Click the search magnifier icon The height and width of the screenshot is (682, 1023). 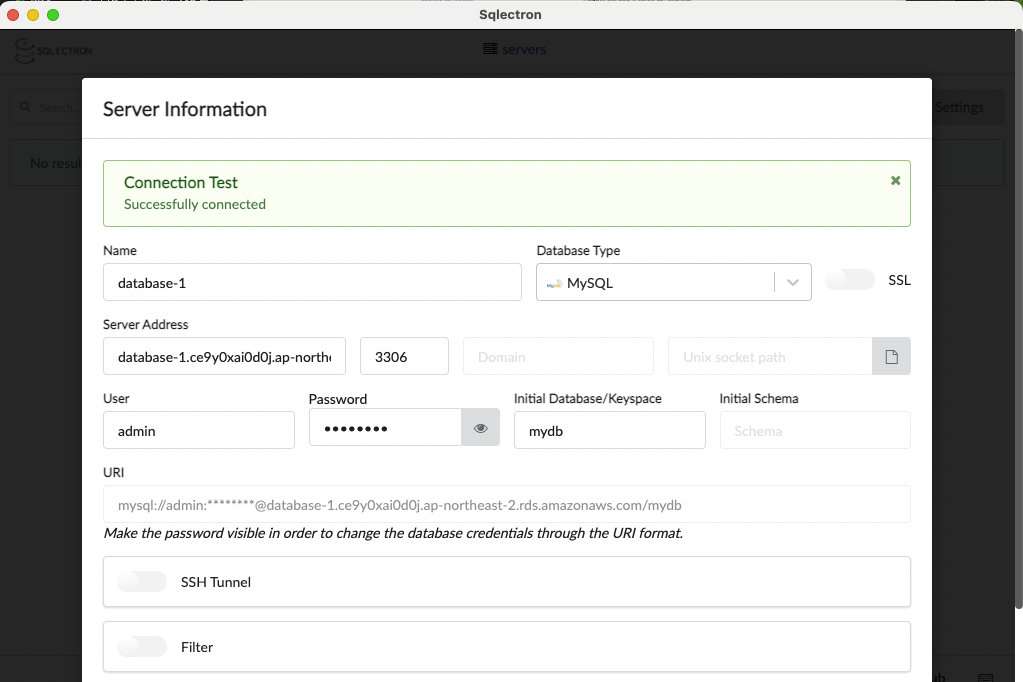(23, 107)
